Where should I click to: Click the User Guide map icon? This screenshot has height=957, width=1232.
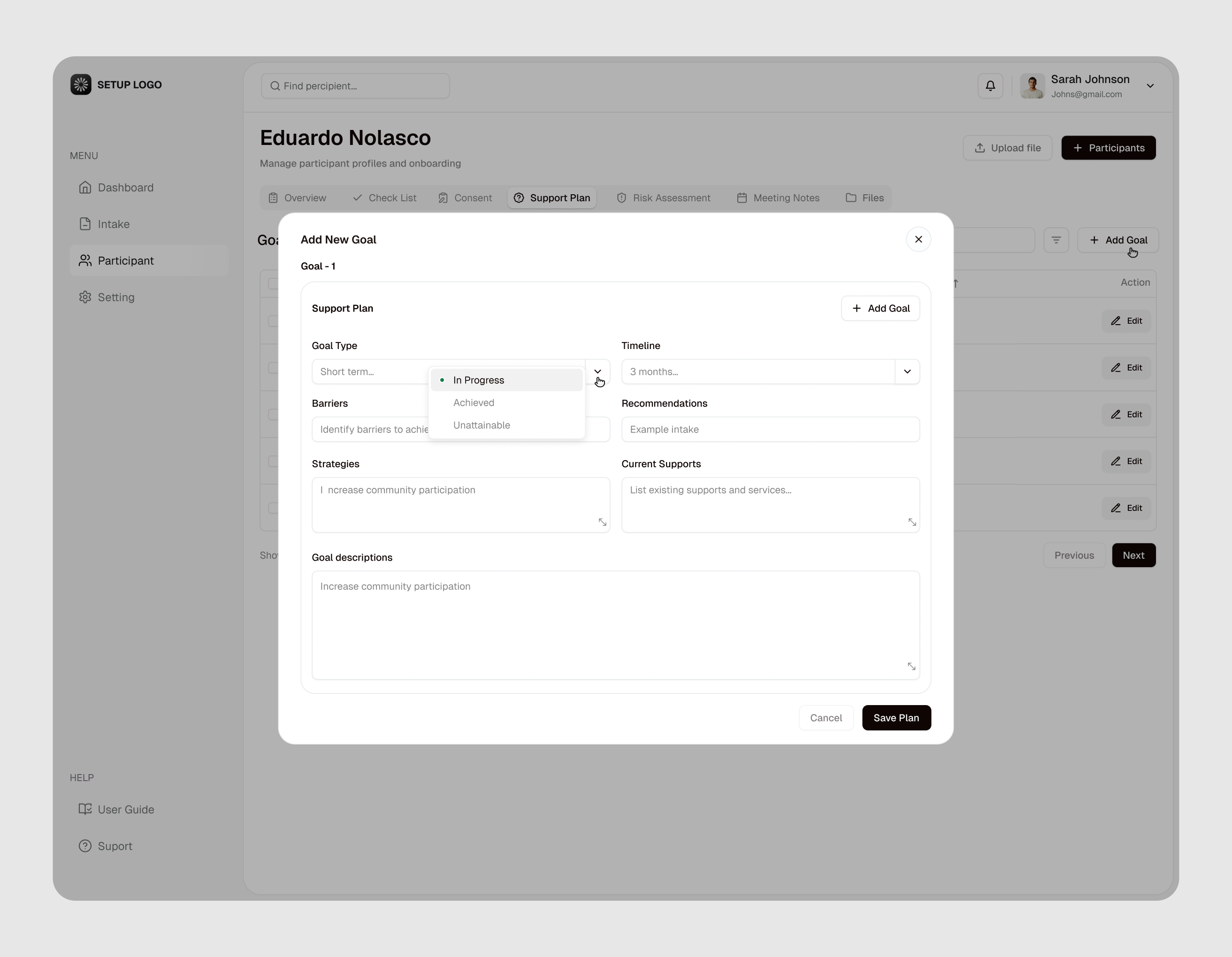tap(85, 809)
